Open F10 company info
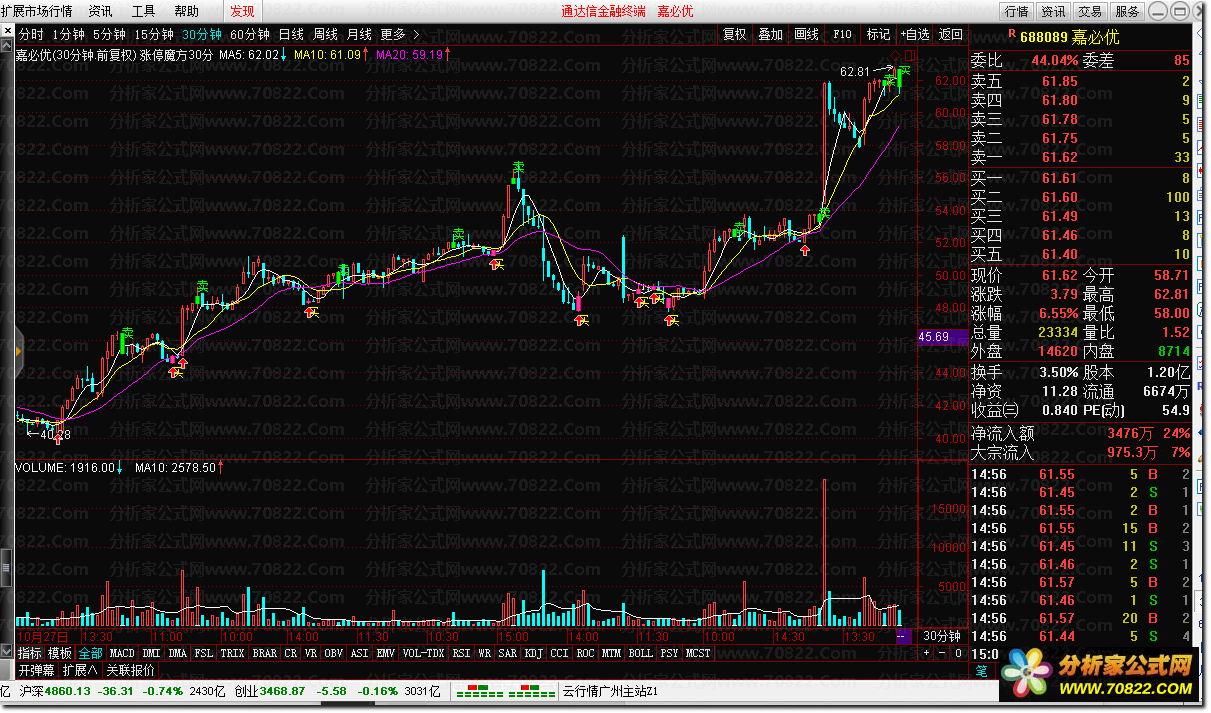 (843, 34)
